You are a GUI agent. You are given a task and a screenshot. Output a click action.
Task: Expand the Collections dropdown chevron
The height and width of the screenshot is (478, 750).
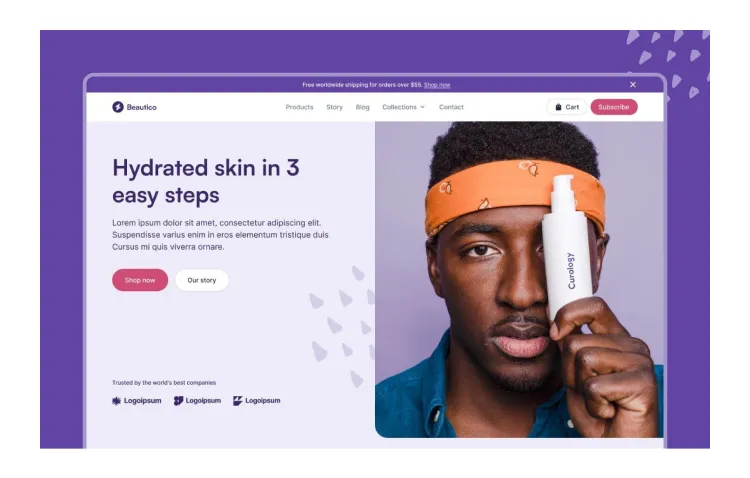point(422,107)
